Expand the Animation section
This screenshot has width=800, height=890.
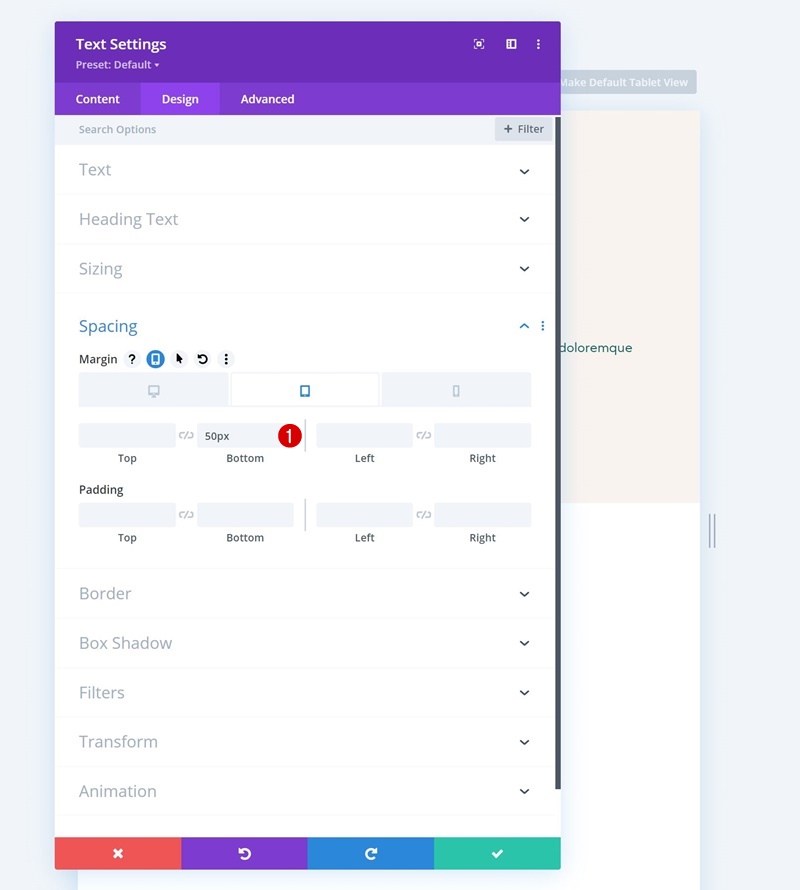304,791
